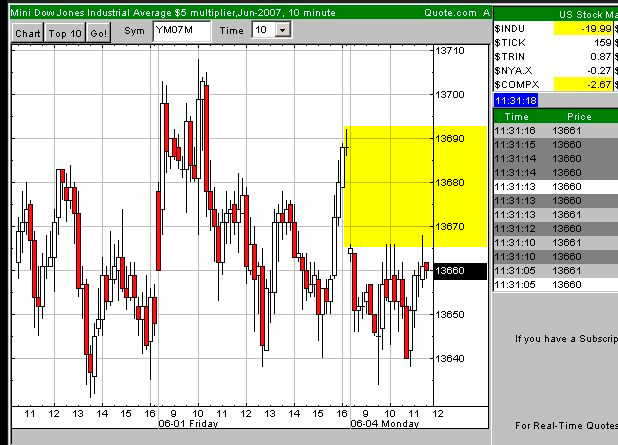The width and height of the screenshot is (618, 445).
Task: Select the $TRIN indicator row
Action: pos(555,57)
